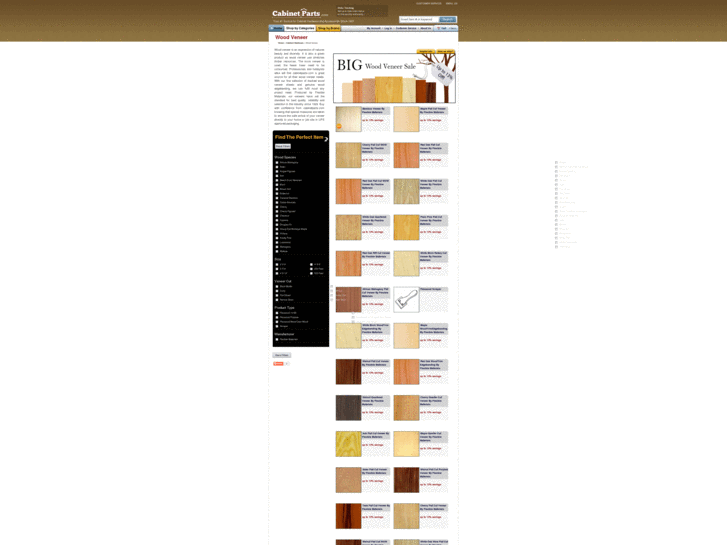Open the African Mahogany Flat Cut thumbnail
This screenshot has height=545, width=727.
348,299
